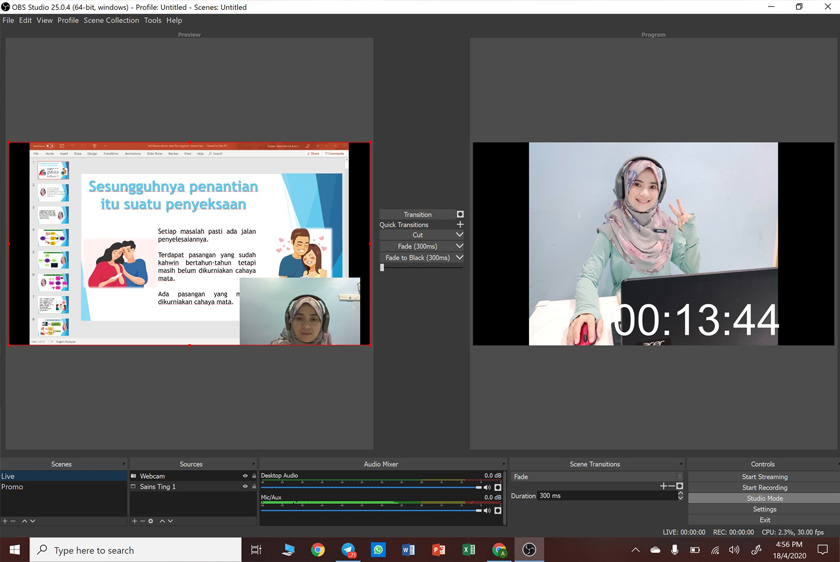Toggle Studio Mode button in Controls
Image resolution: width=840 pixels, height=562 pixels.
[x=764, y=498]
